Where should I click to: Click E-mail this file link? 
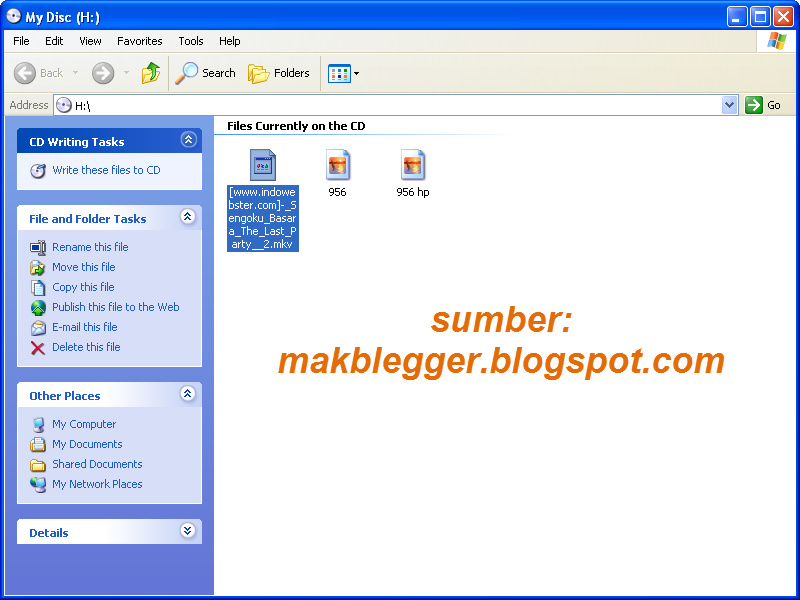[x=85, y=327]
